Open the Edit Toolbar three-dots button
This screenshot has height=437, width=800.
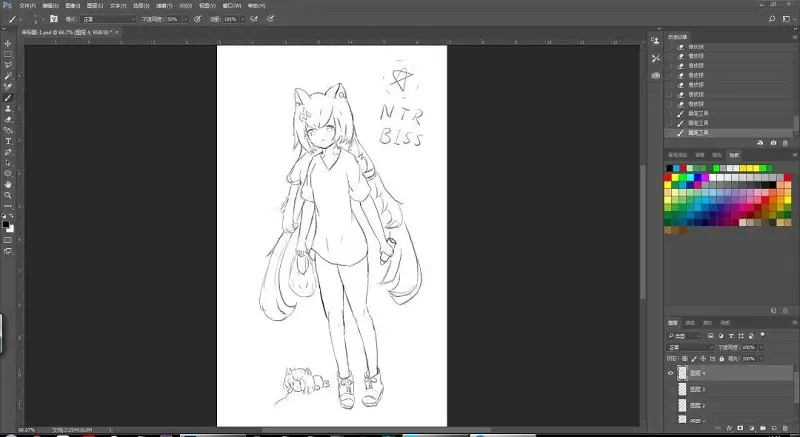click(8, 206)
